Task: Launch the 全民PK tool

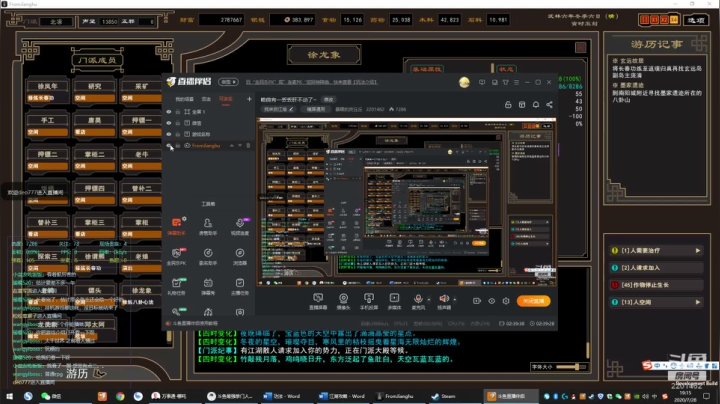Action: [176, 257]
